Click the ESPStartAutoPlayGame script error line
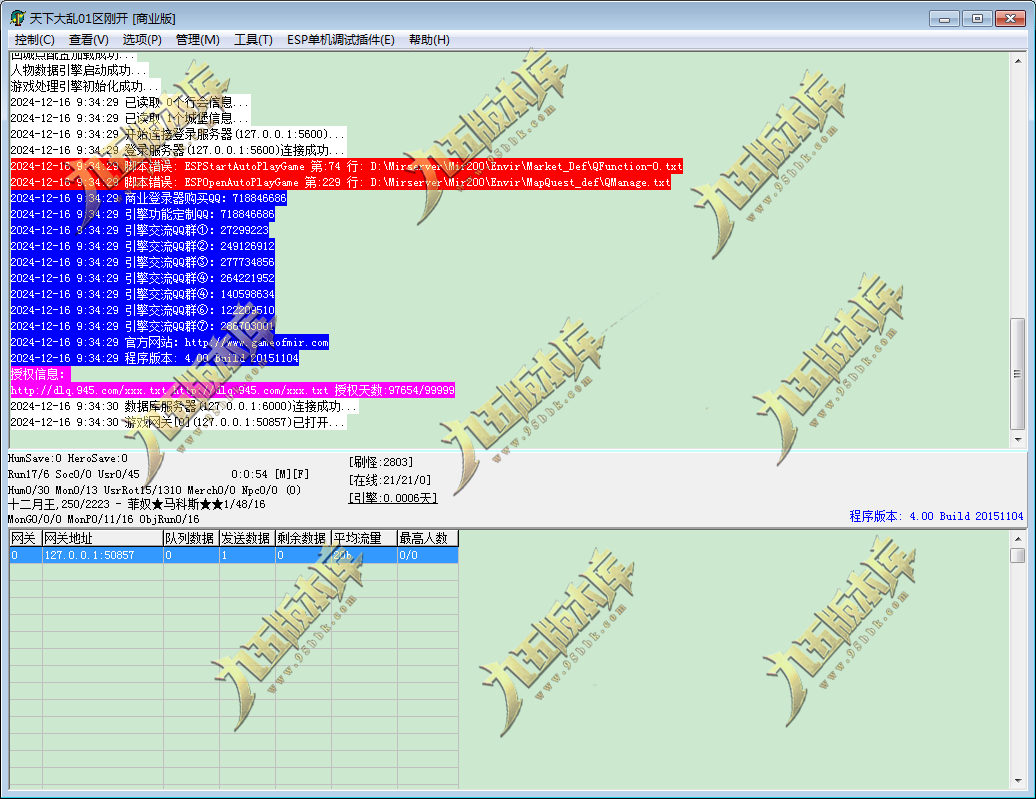 pyautogui.click(x=346, y=166)
